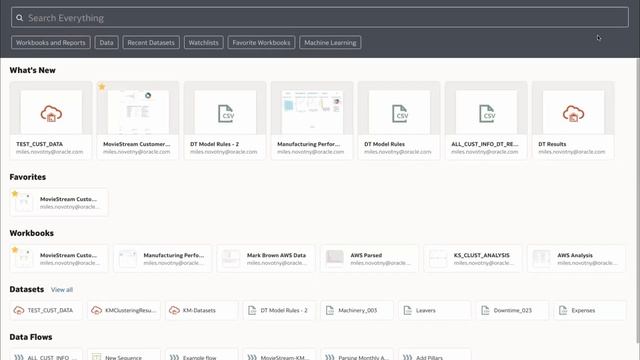This screenshot has height=360, width=640.
Task: Click the page vertical scrollbar
Action: [638, 200]
